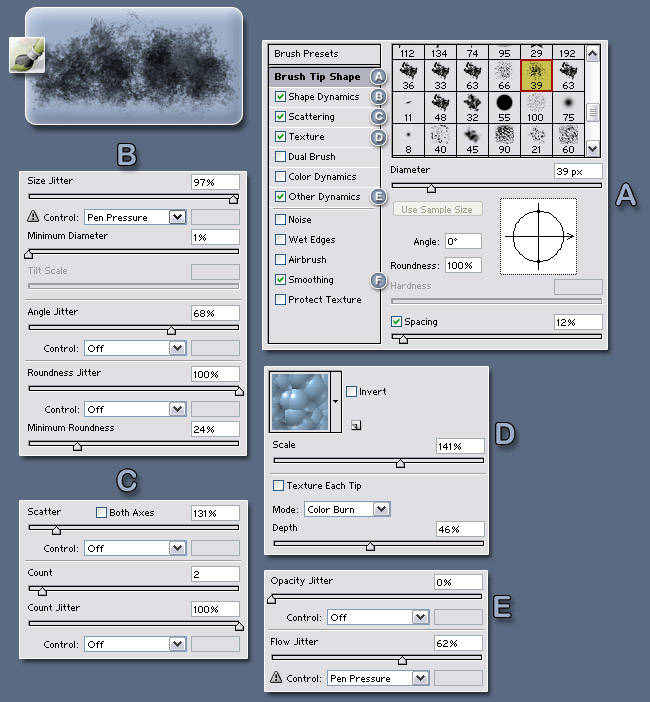Click the Diameter slider track
The image size is (650, 702).
pos(496,186)
